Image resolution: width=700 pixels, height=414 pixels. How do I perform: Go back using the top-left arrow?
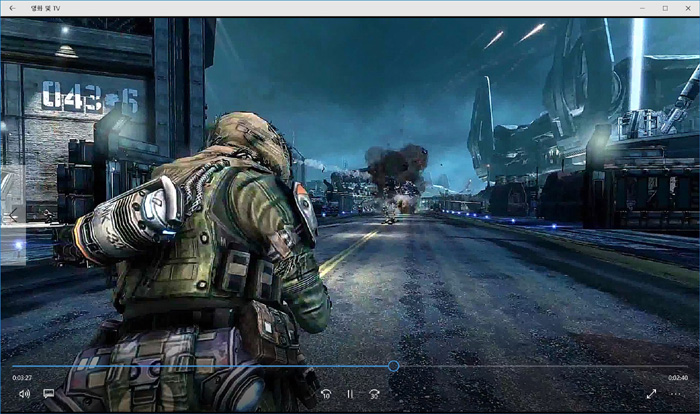[x=12, y=8]
